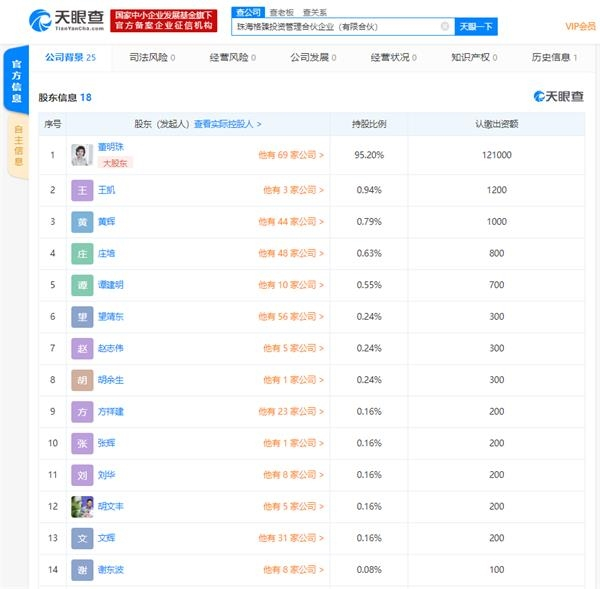Select the 自主信息 side tab

(x=17, y=148)
